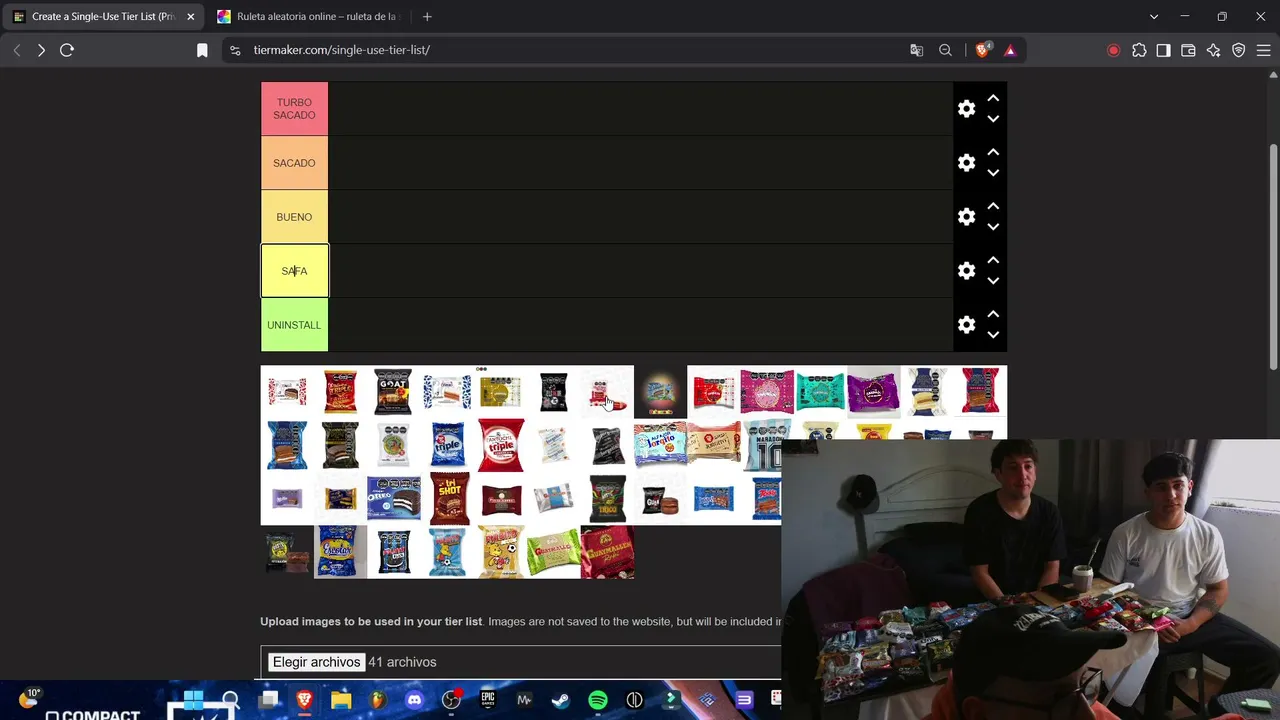Select the tri Shot alfajor thumbnail
The height and width of the screenshot is (720, 1280).
coord(449,498)
